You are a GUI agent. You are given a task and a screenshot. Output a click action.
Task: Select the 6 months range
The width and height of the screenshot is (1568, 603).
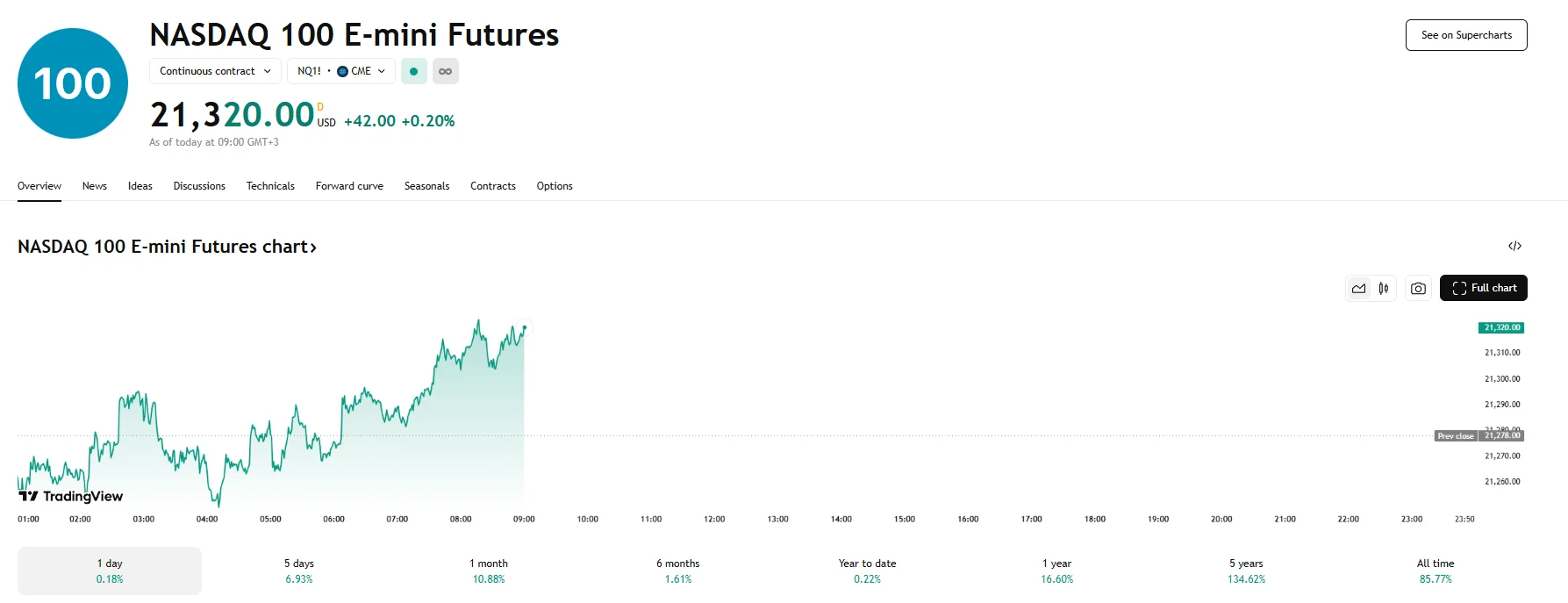[678, 571]
